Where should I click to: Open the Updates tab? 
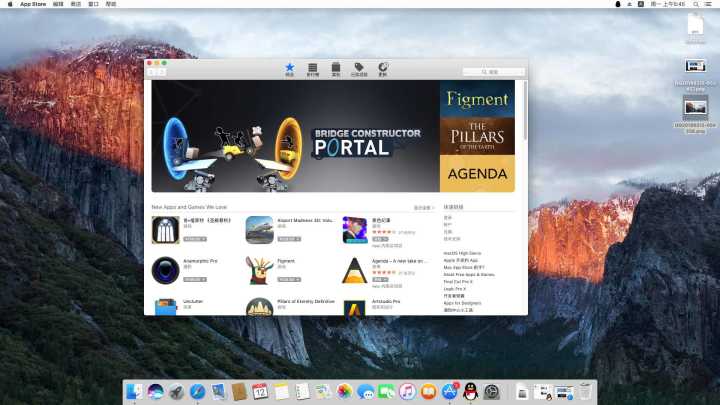[382, 69]
